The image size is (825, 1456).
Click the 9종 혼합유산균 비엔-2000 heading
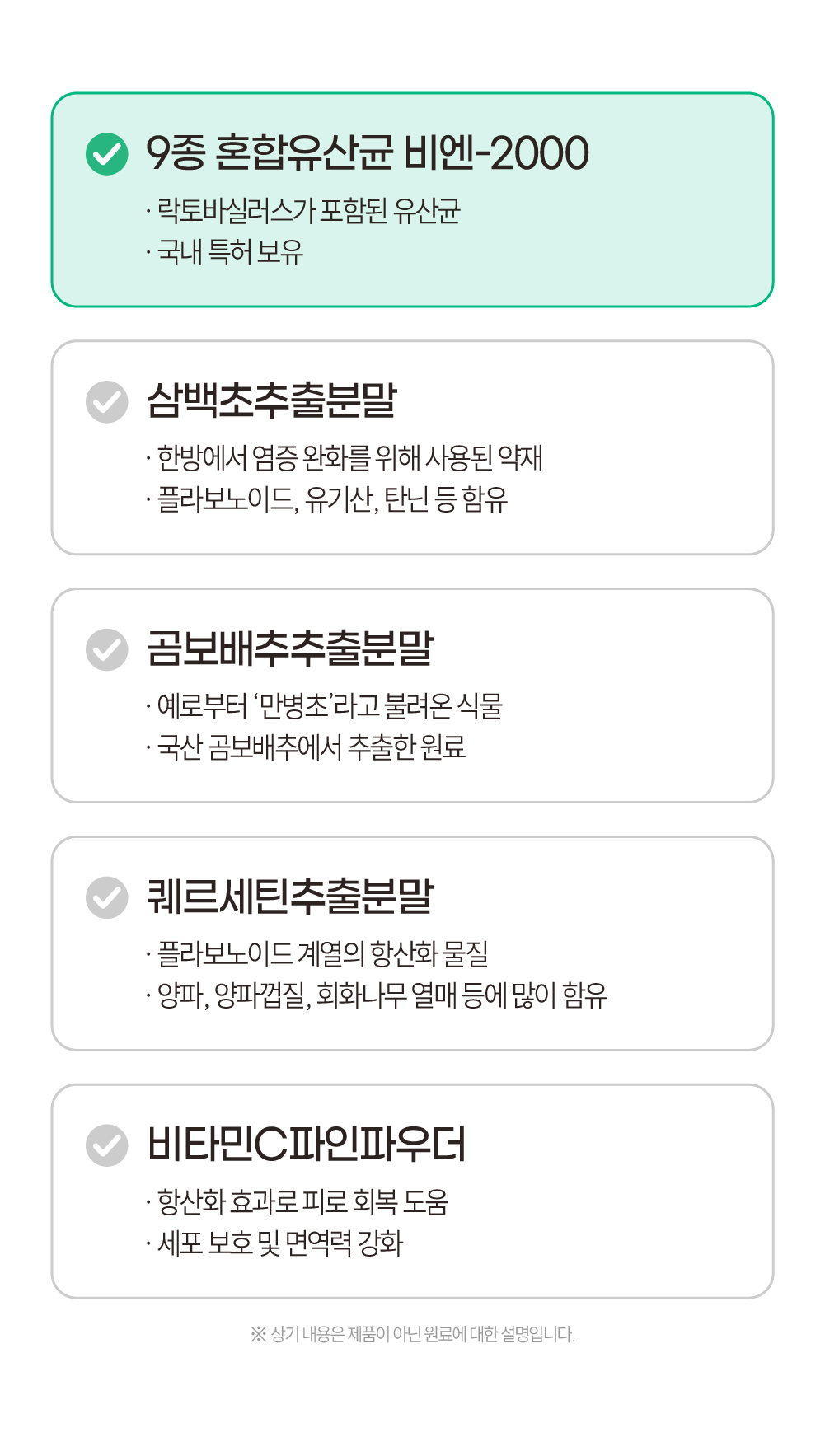(368, 153)
